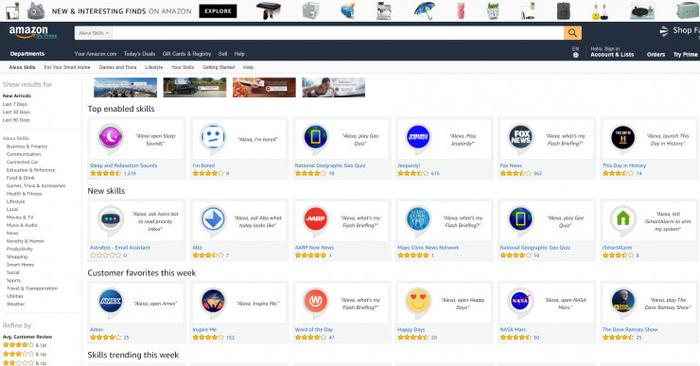Select the Smart Home category
The width and height of the screenshot is (700, 366).
tap(20, 265)
